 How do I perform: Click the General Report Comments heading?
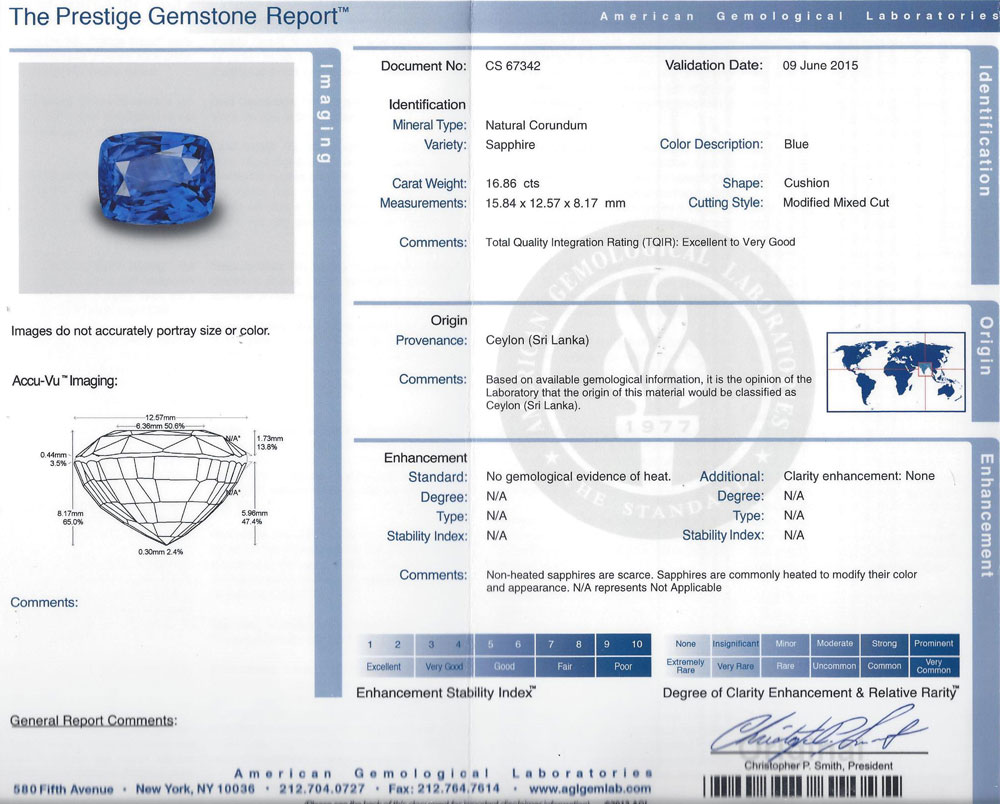[x=93, y=720]
